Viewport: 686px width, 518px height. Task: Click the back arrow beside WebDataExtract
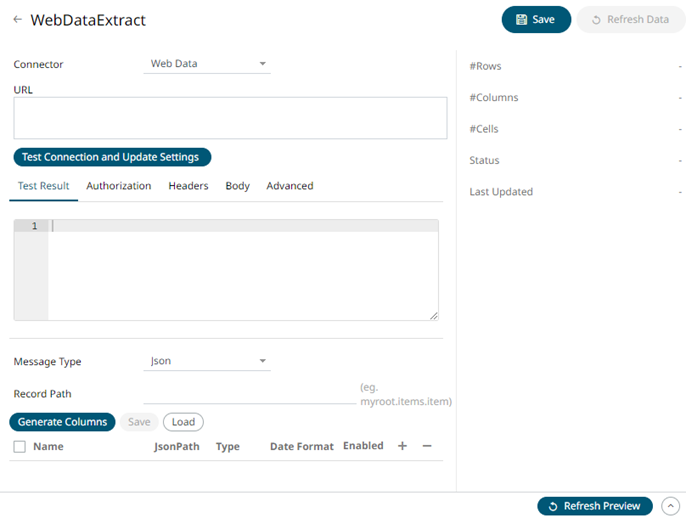tap(17, 19)
